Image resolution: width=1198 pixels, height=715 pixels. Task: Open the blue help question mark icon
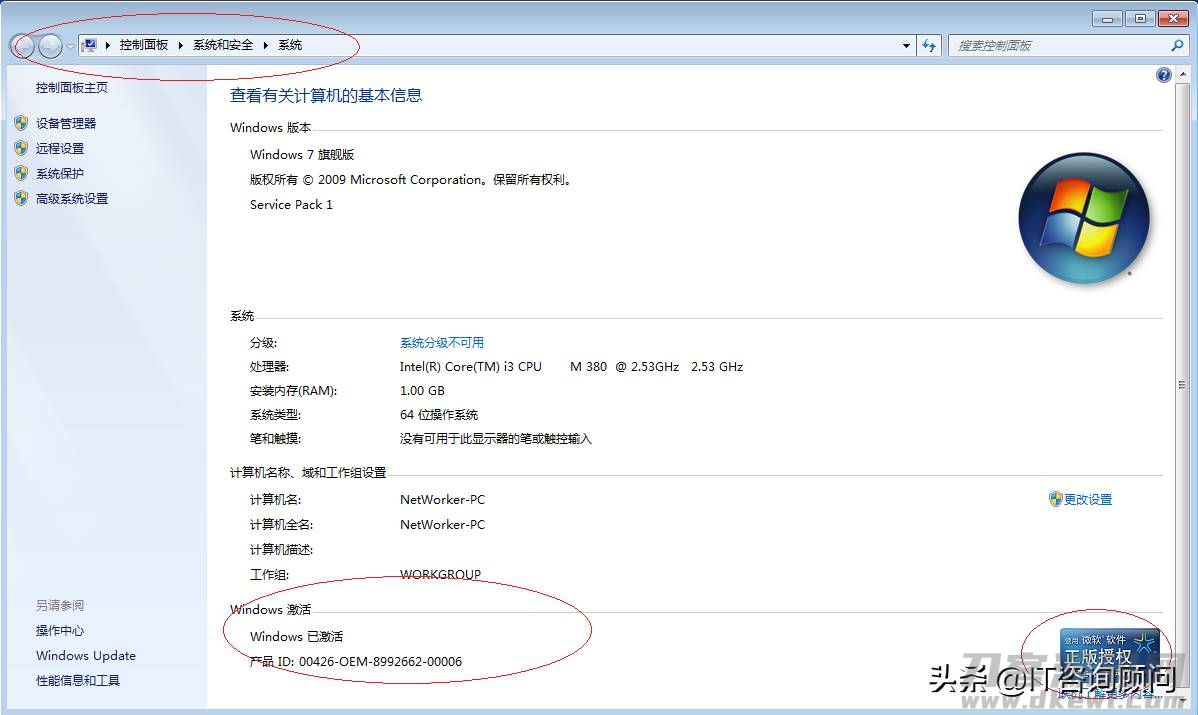[x=1163, y=75]
